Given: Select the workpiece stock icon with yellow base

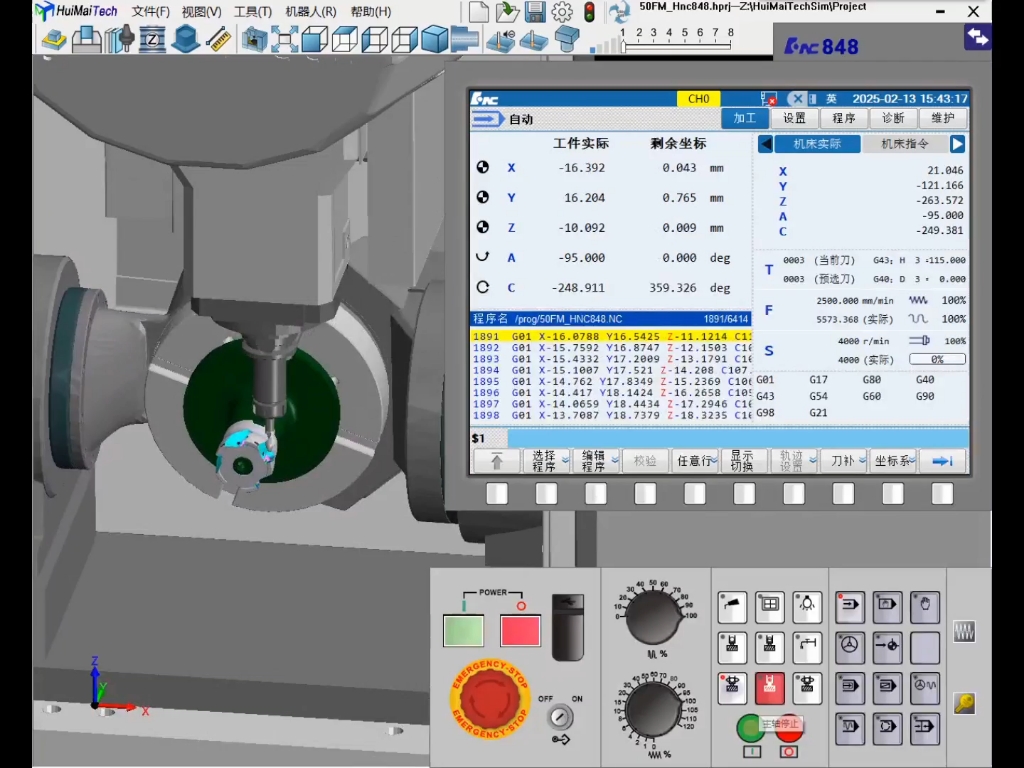Looking at the screenshot, I should click(54, 40).
